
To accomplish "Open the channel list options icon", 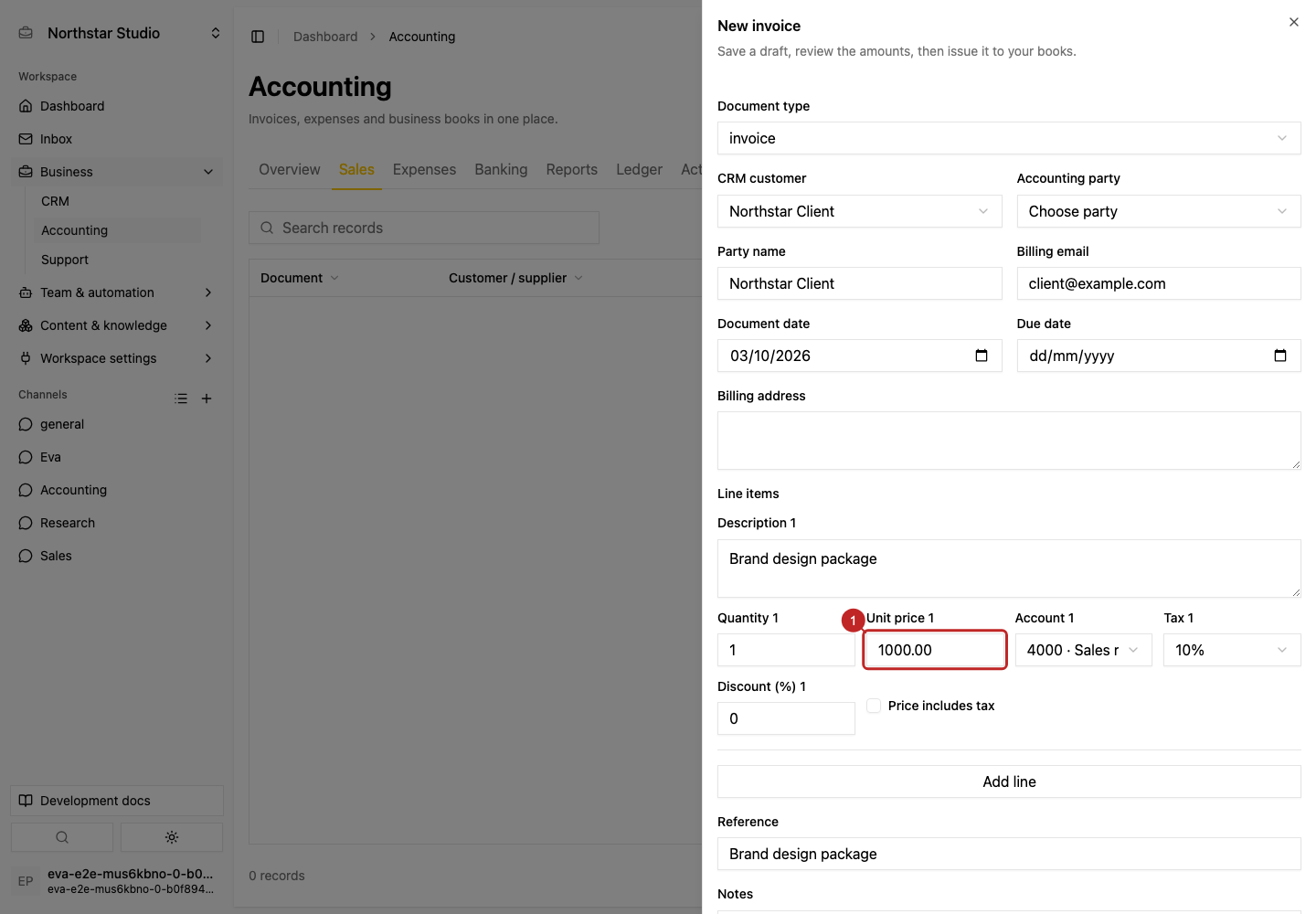I will (x=181, y=399).
